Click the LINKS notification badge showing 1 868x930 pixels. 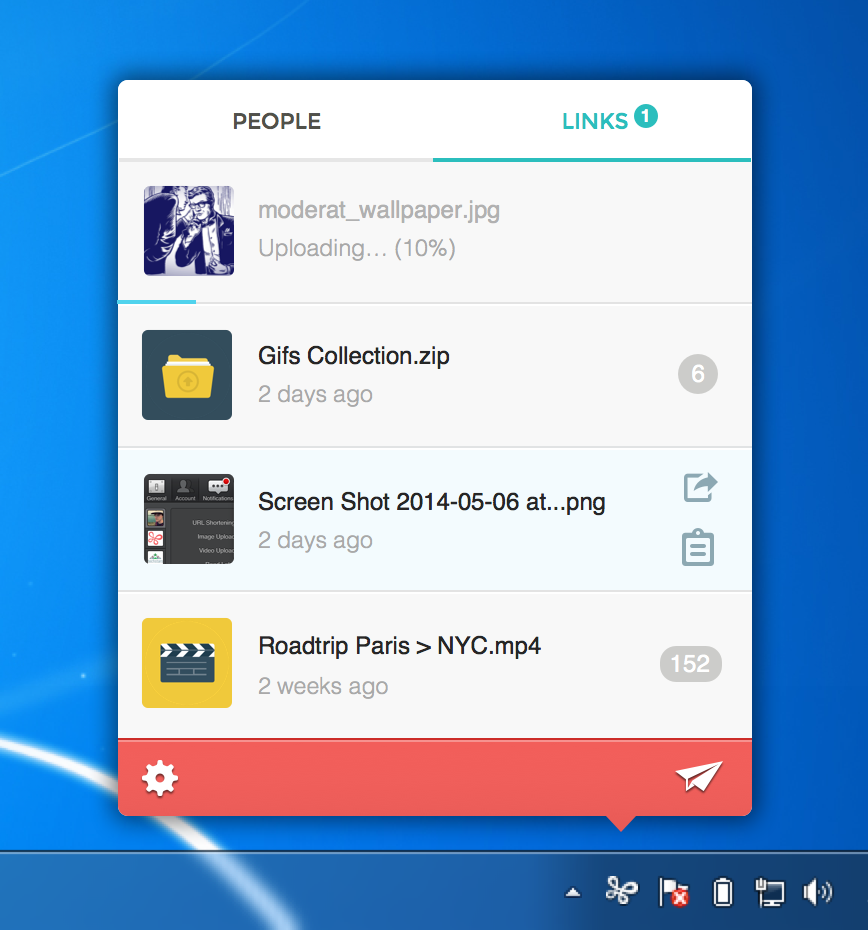[646, 116]
